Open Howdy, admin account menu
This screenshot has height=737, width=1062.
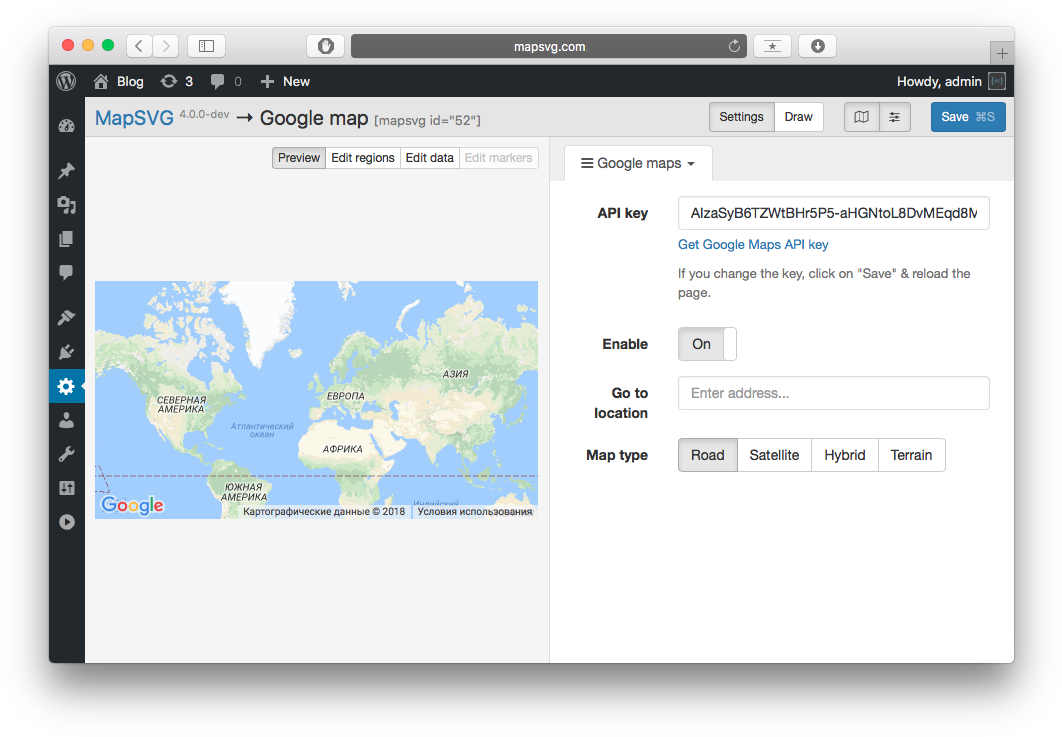[x=951, y=81]
